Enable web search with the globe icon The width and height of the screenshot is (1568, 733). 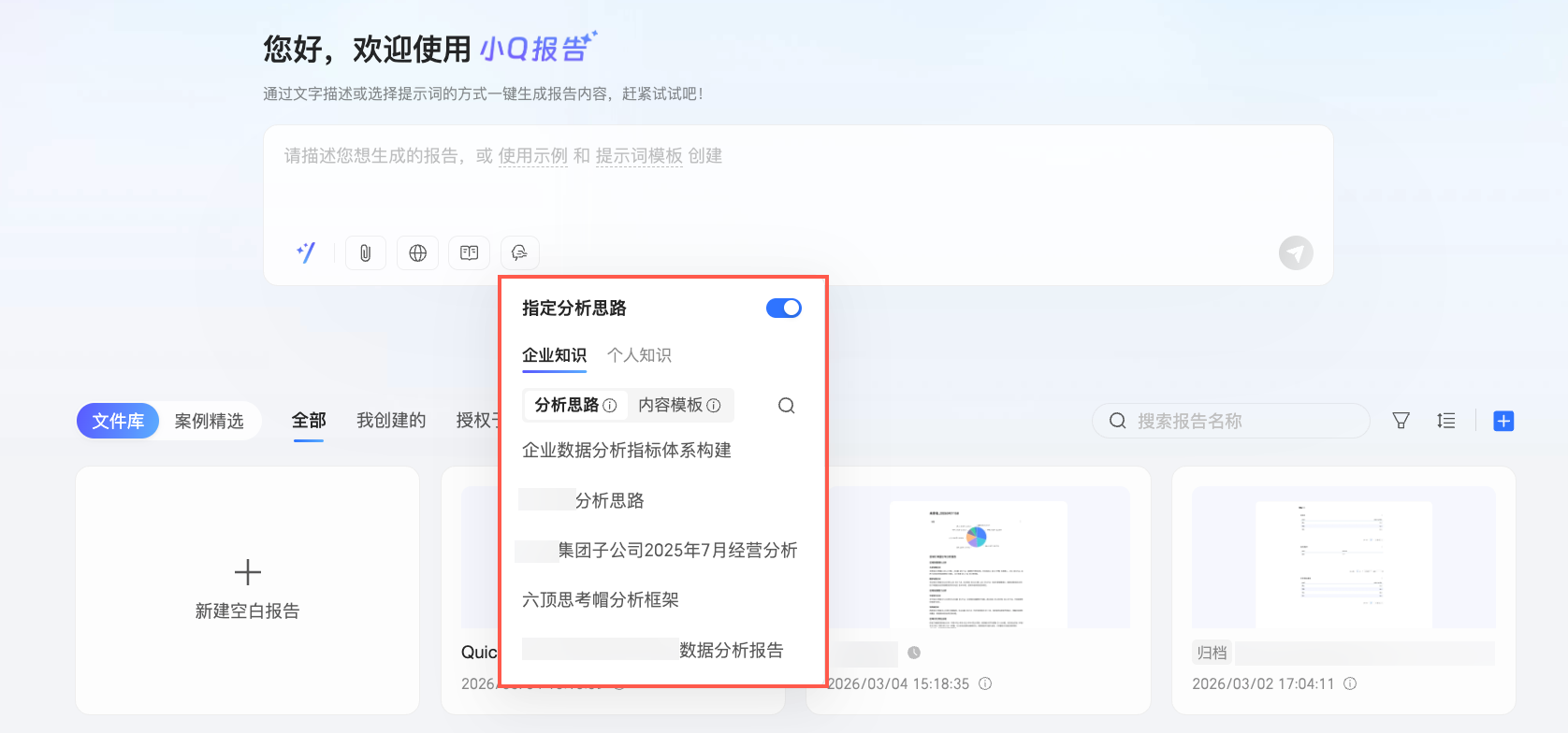[x=417, y=252]
